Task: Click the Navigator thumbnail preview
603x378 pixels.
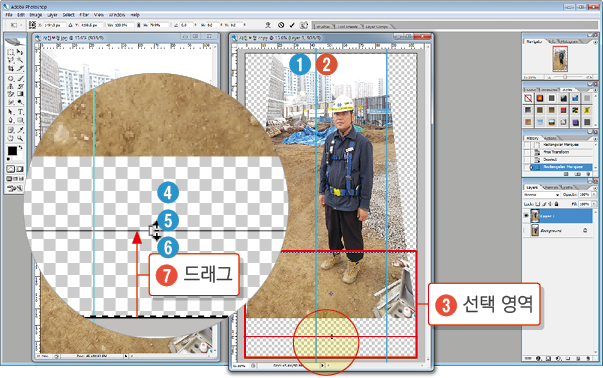Action: point(560,59)
